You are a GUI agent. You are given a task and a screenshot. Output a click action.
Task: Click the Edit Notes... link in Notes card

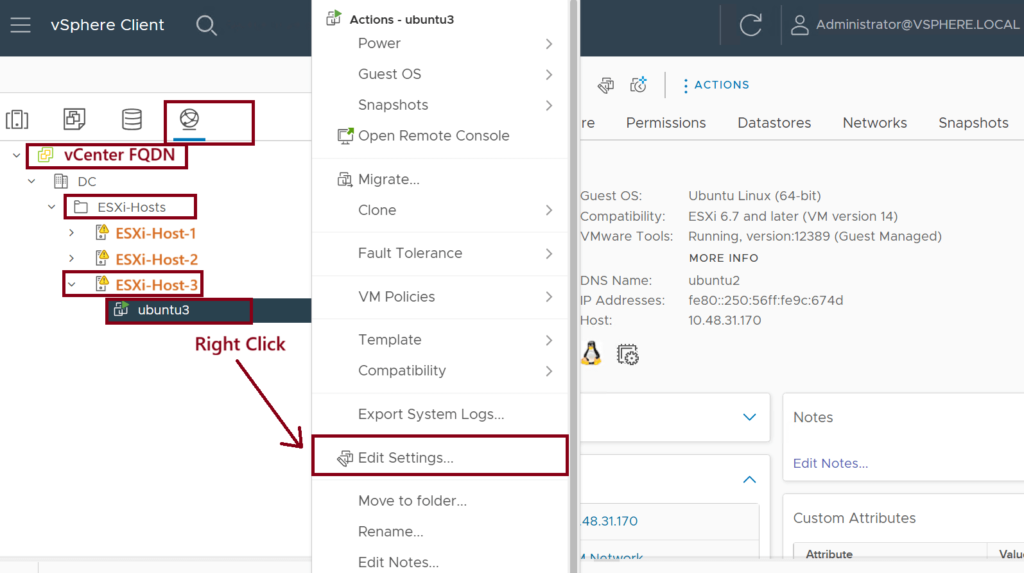(x=830, y=463)
